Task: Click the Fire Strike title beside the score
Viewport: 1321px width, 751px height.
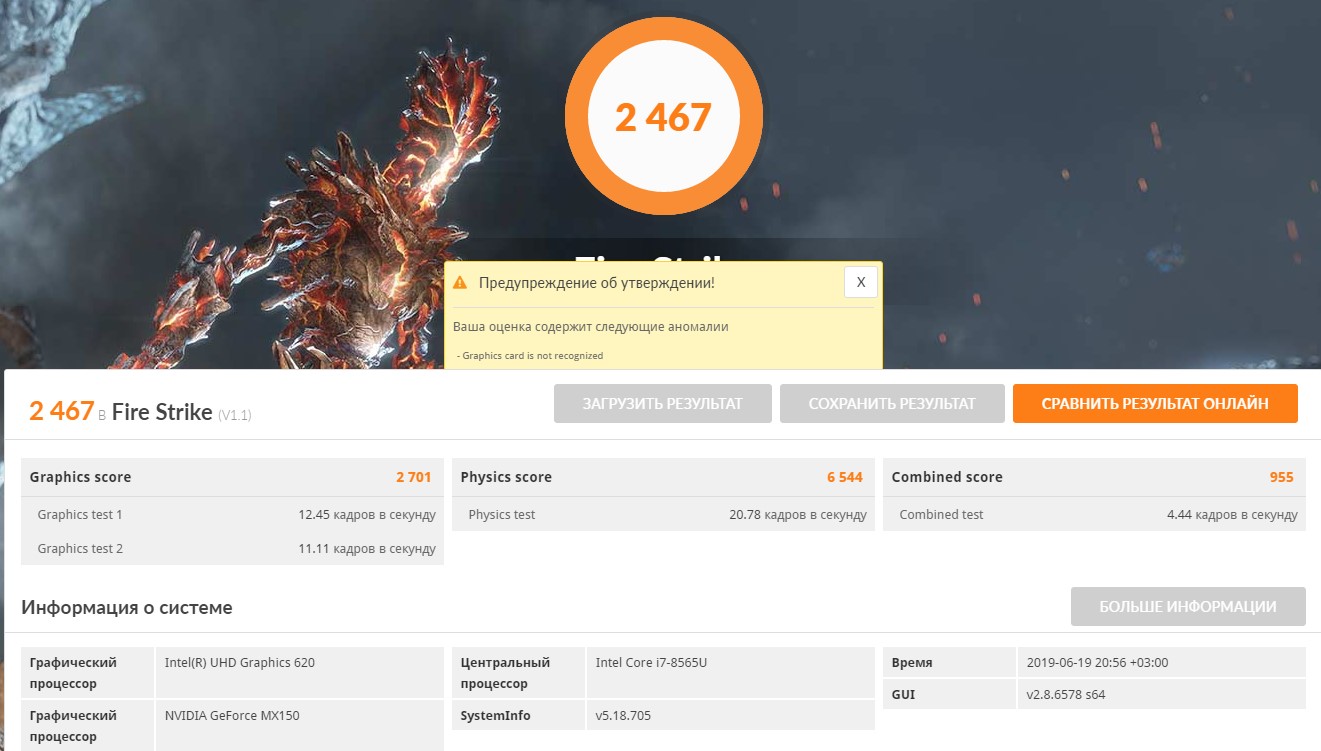Action: [x=162, y=411]
